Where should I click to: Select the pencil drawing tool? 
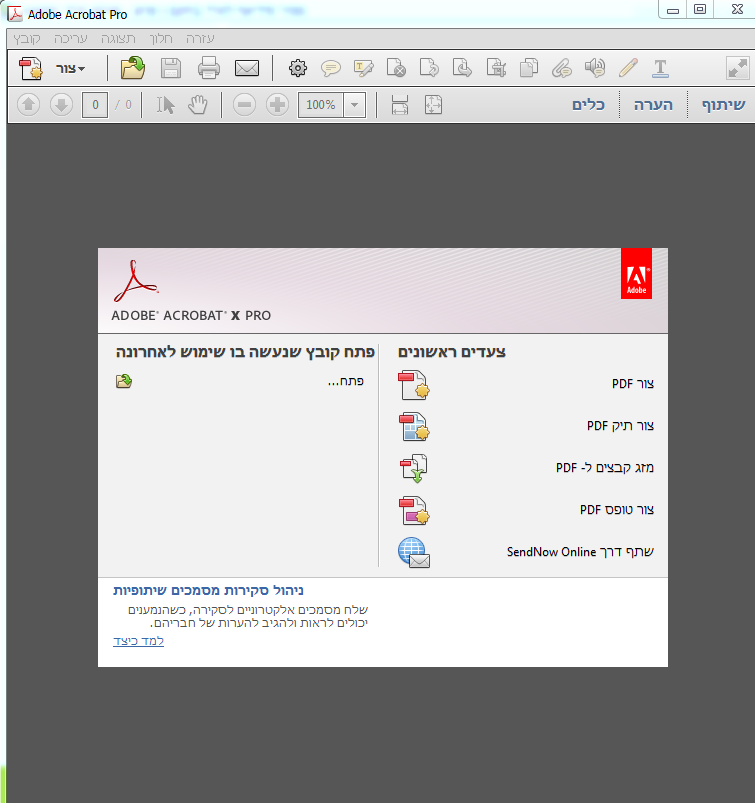(x=628, y=68)
